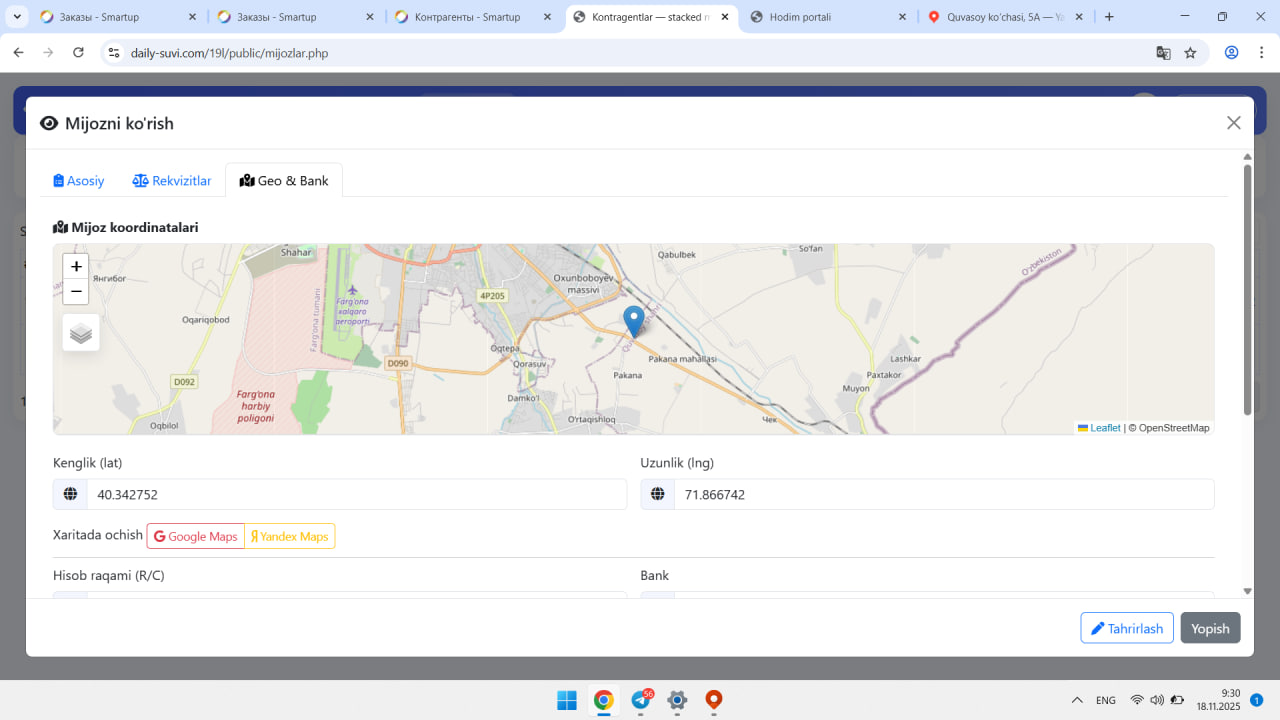
Task: Bookmark this page with star icon
Action: (1190, 53)
